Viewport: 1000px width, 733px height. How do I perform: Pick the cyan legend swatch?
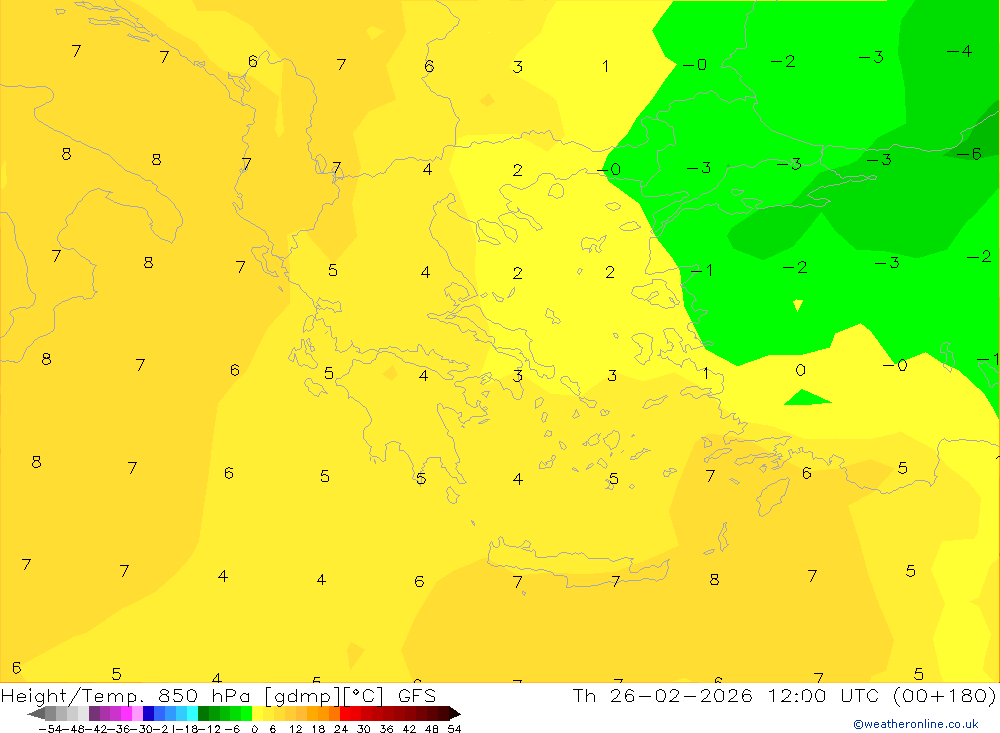192,713
